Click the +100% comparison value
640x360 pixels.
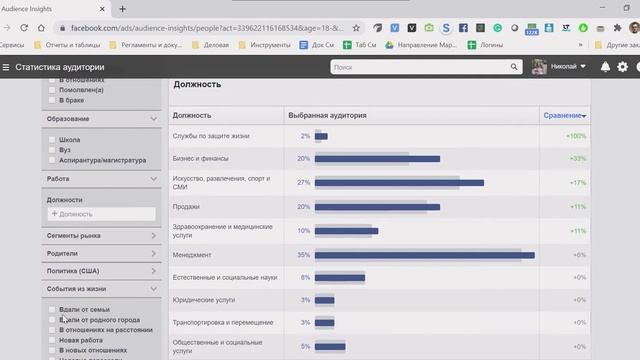coord(576,136)
